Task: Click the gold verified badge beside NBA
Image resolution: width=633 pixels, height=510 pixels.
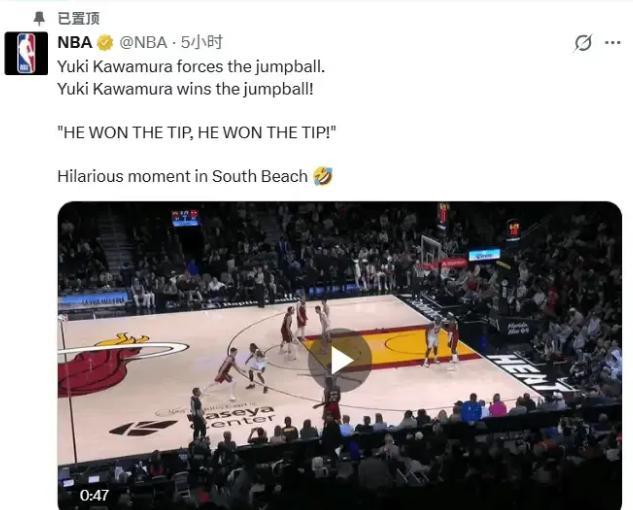Action: (x=105, y=42)
